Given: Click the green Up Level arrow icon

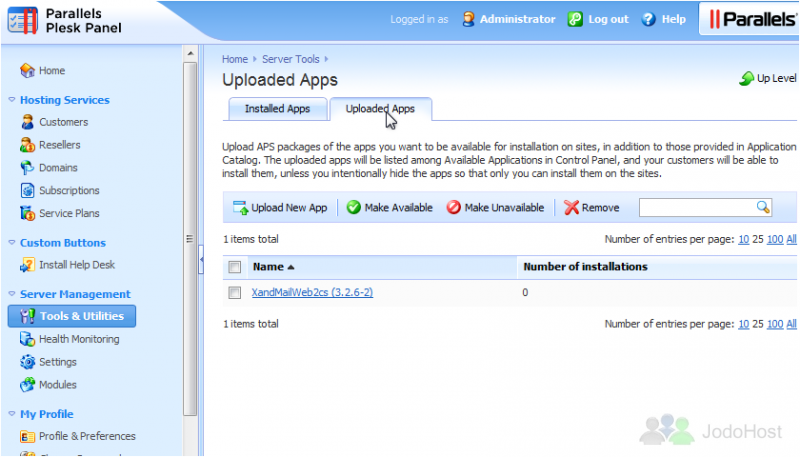Looking at the screenshot, I should (x=746, y=79).
